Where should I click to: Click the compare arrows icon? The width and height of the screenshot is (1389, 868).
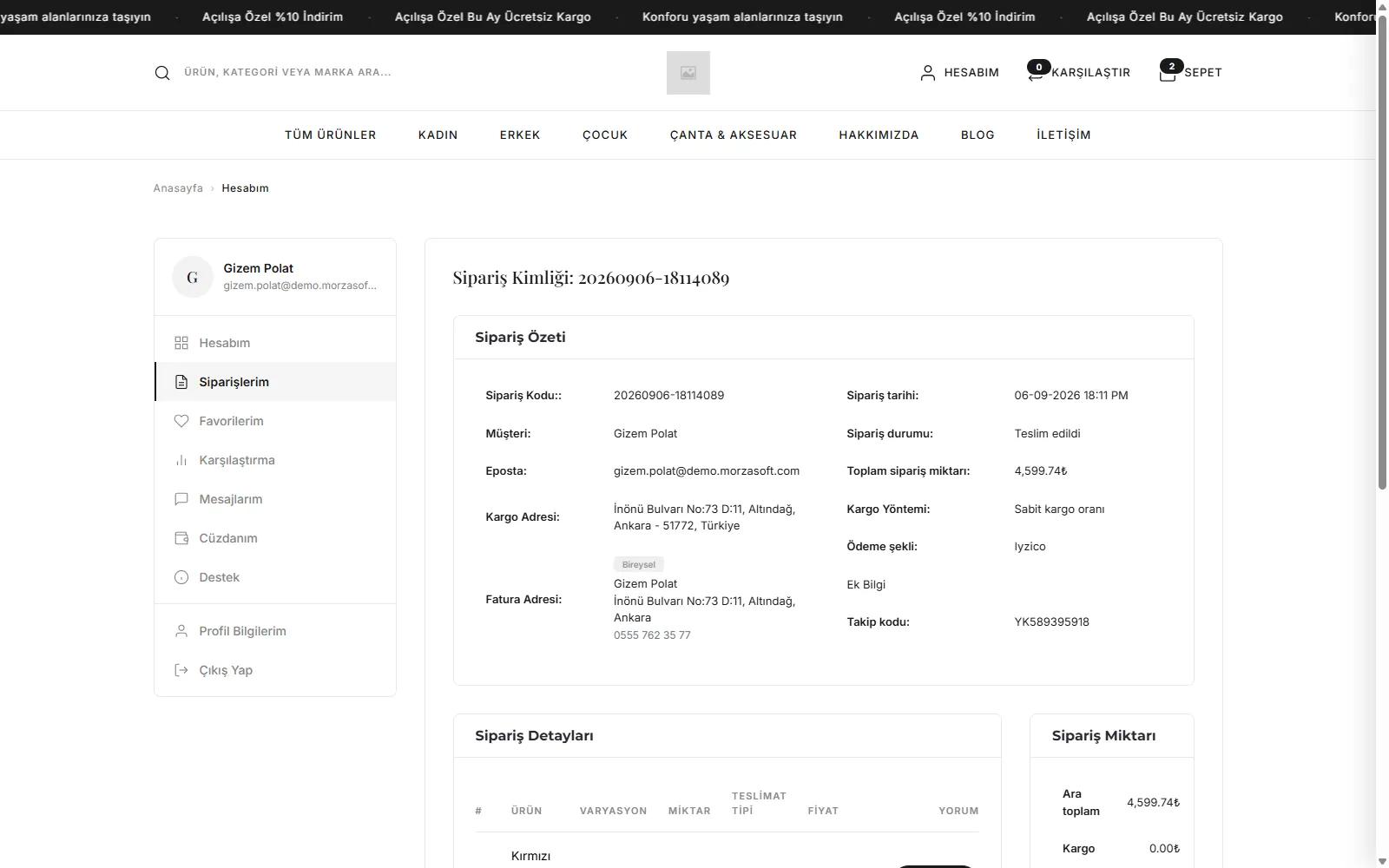pyautogui.click(x=1035, y=75)
